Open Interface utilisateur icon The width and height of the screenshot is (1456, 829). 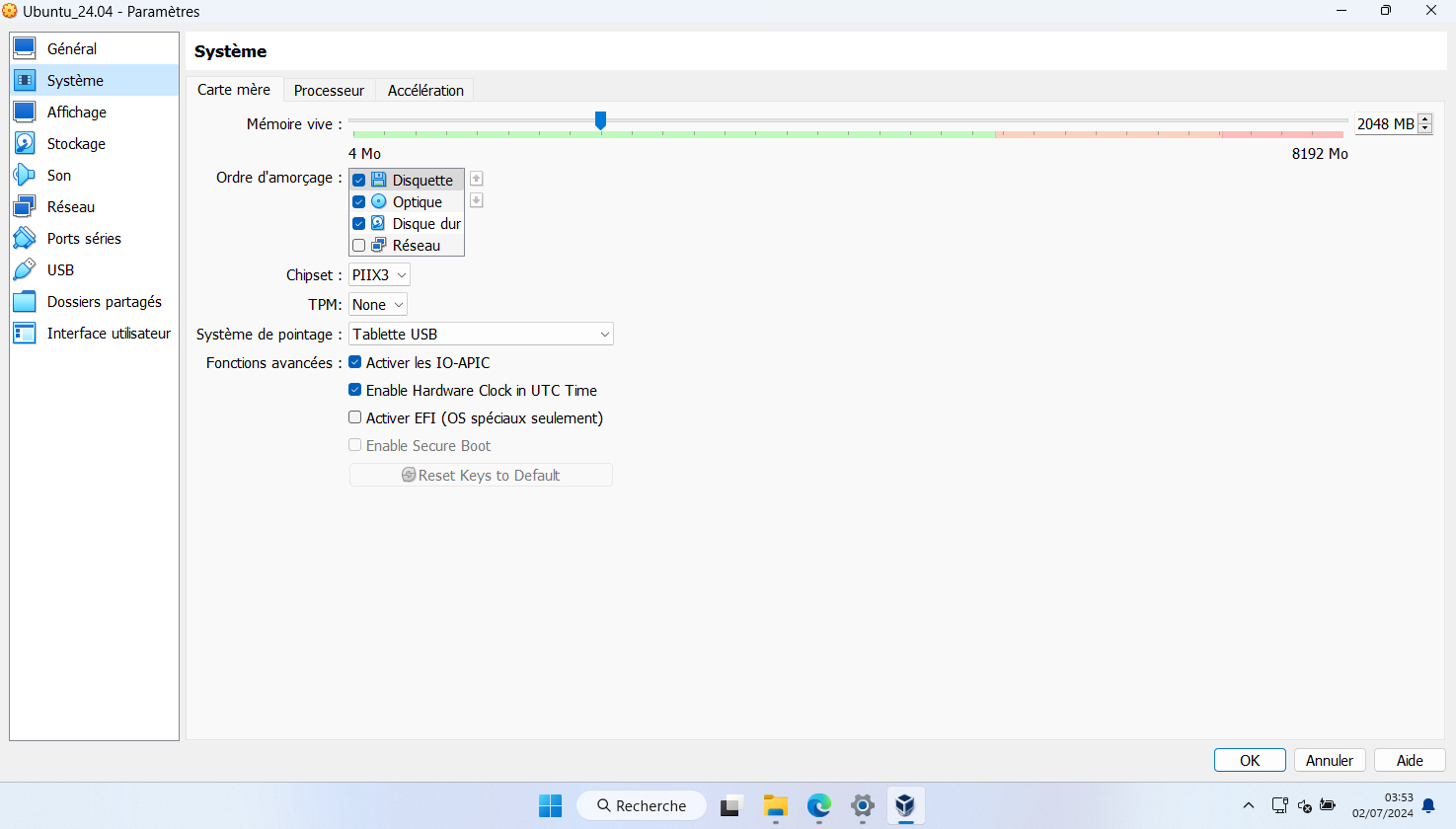click(x=25, y=333)
